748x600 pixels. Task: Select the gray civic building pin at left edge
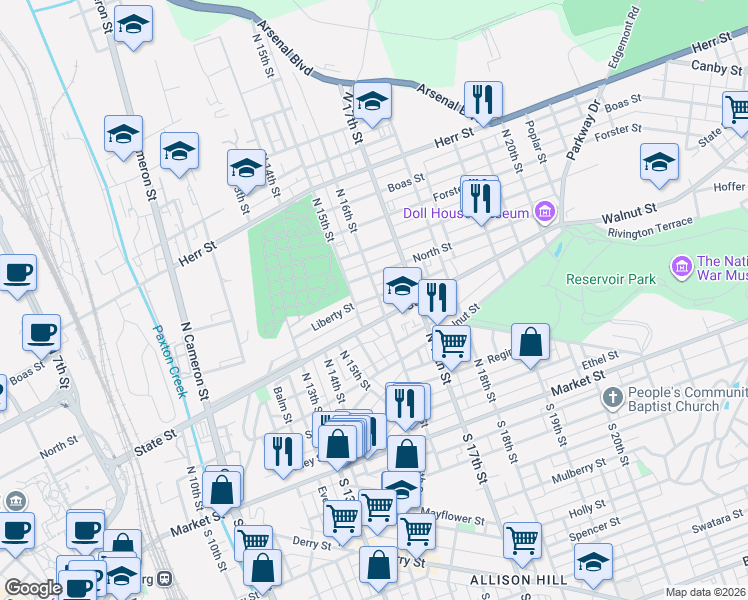(16, 501)
